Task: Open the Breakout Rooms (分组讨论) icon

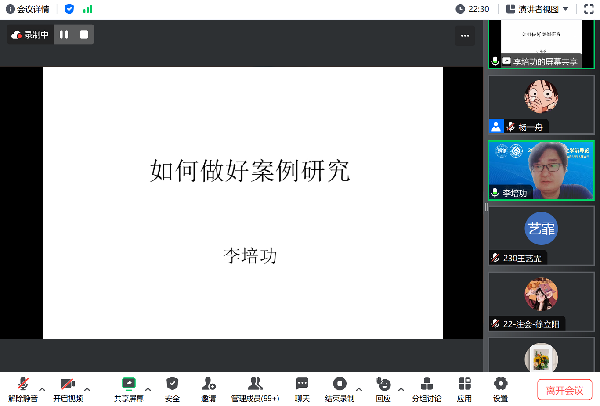Action: point(426,385)
